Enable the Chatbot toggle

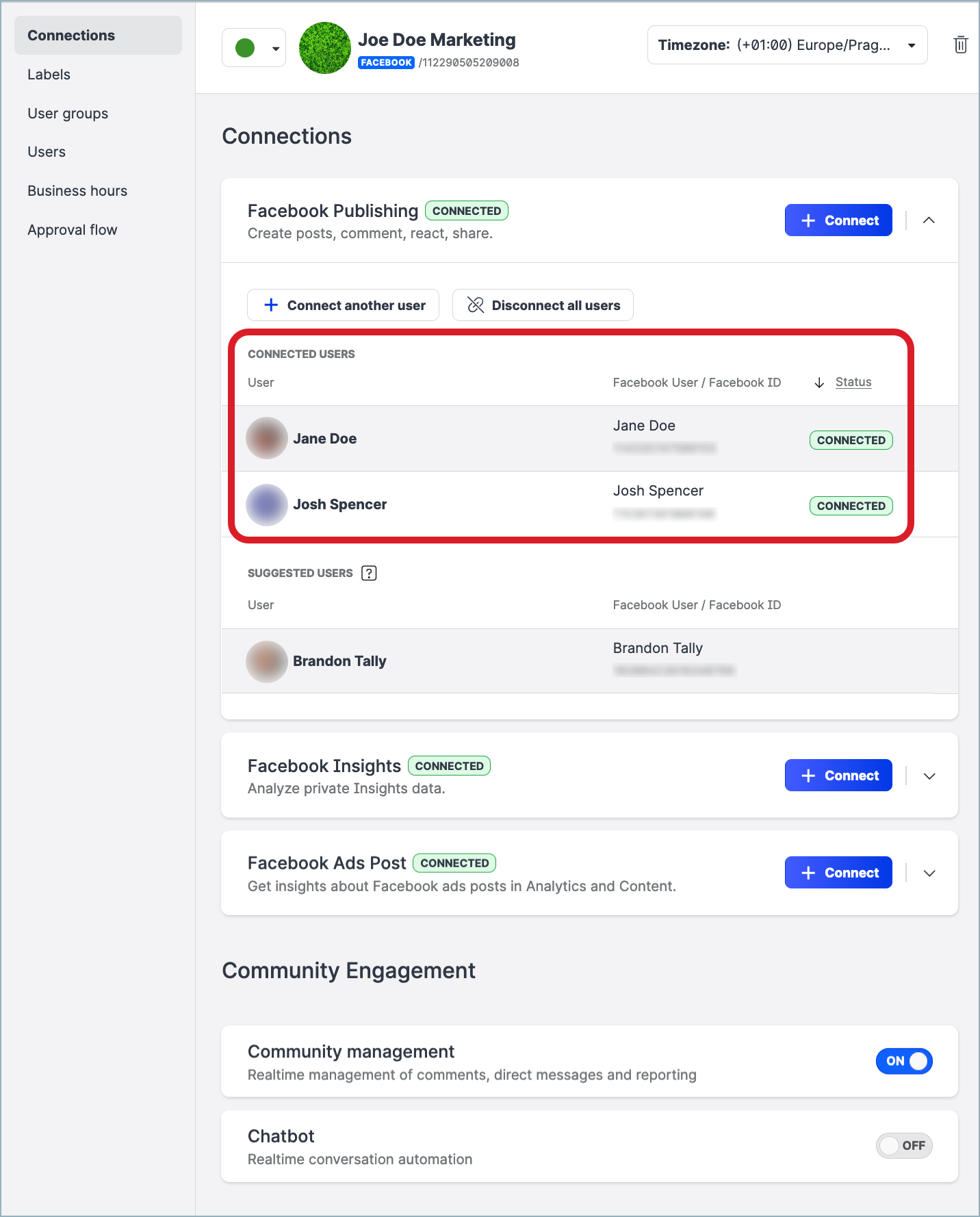coord(903,1145)
